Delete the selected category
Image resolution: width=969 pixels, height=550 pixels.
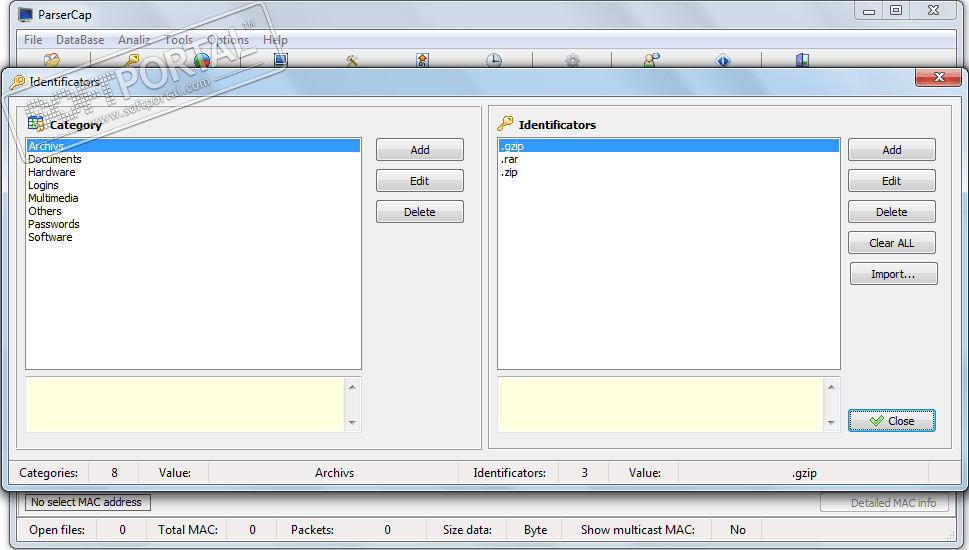pyautogui.click(x=420, y=211)
